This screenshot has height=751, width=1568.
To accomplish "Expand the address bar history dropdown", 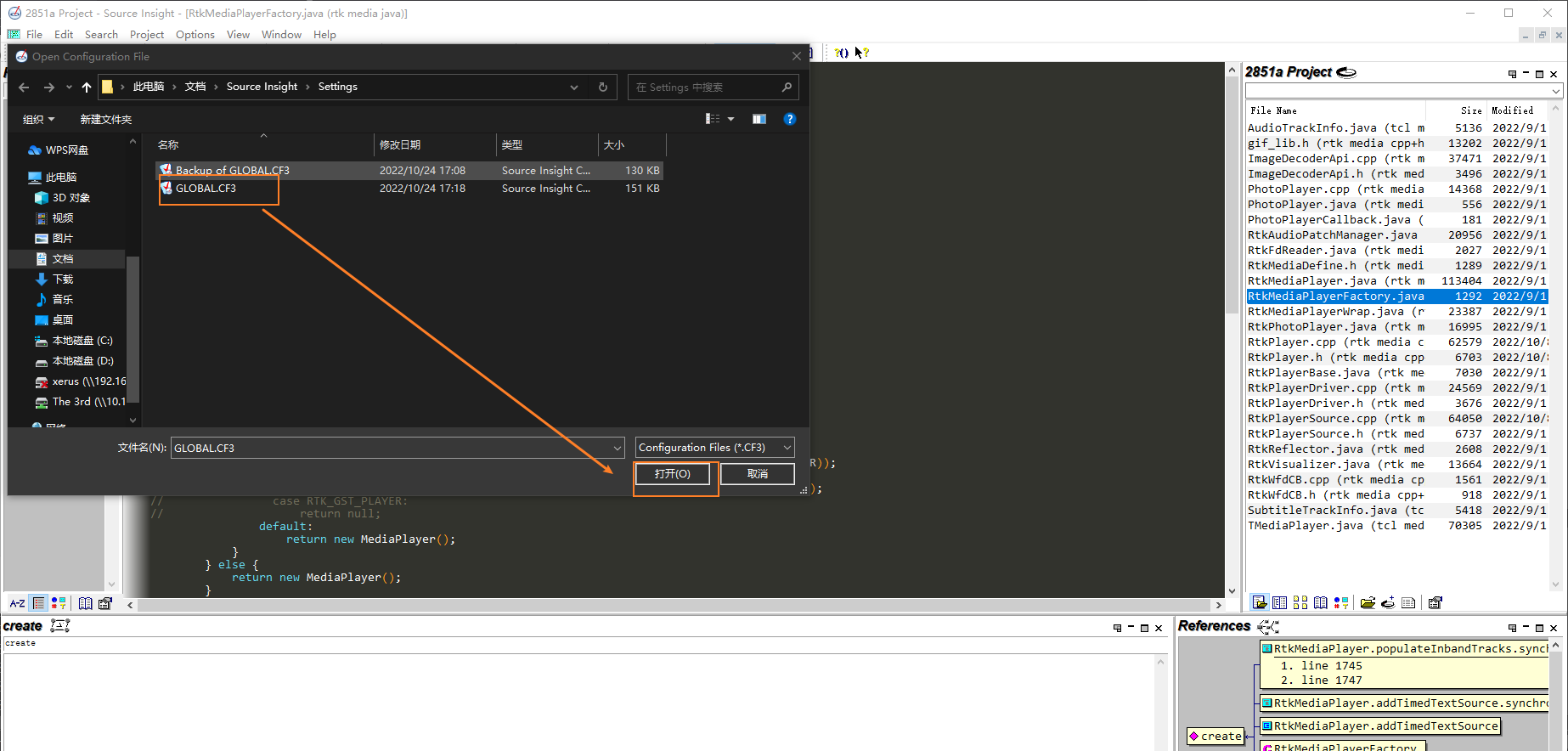I will (574, 87).
